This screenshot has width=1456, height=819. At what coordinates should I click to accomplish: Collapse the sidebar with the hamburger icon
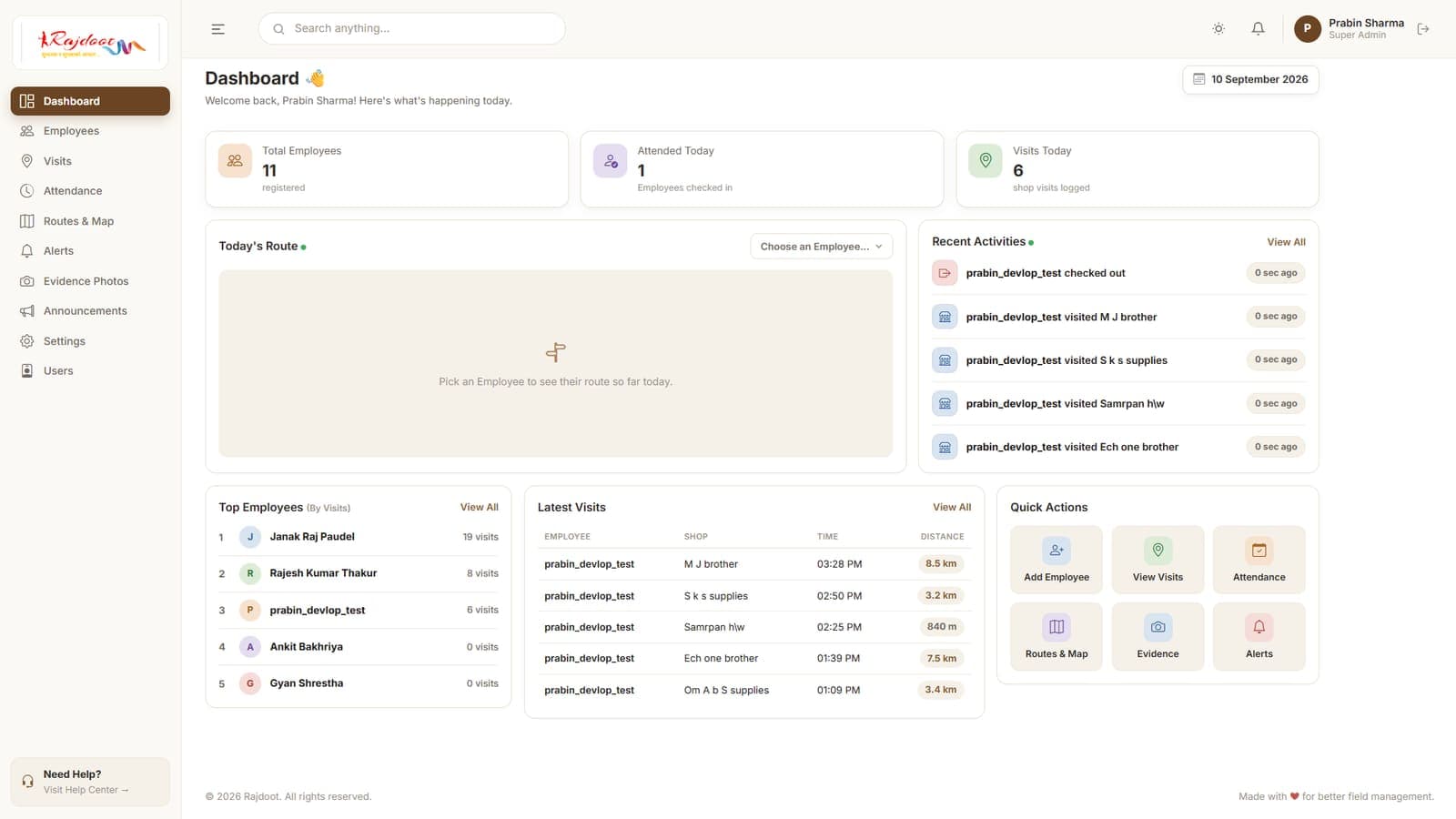point(217,29)
